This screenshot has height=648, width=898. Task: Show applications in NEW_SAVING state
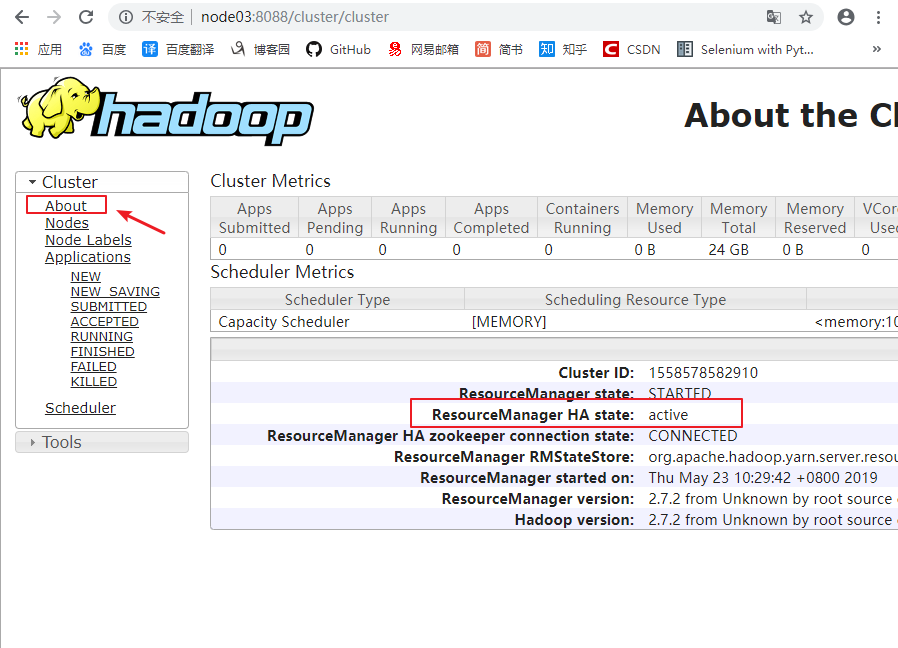point(115,292)
